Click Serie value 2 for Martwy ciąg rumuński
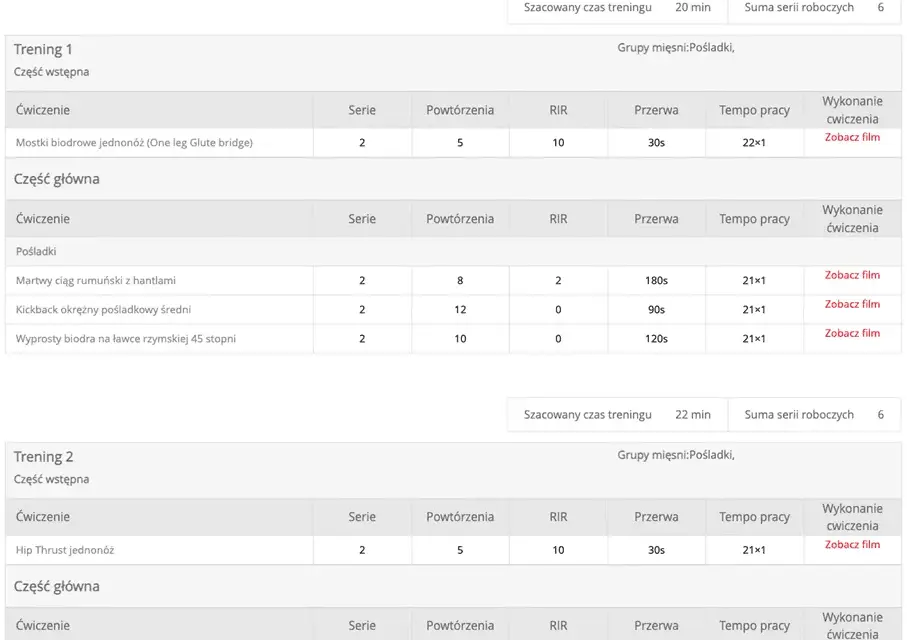 coord(362,281)
